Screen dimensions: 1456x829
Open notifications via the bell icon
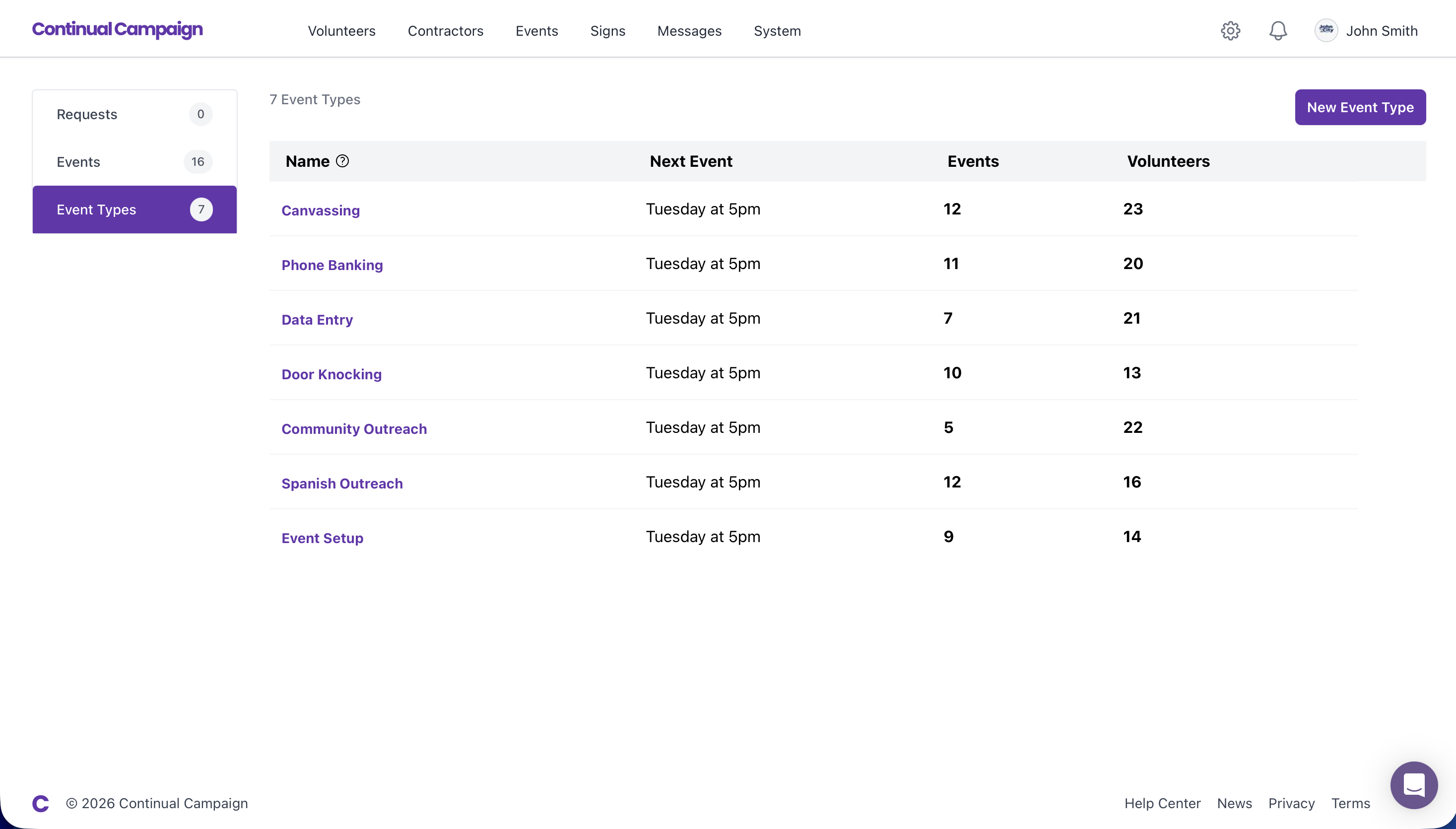click(1277, 31)
